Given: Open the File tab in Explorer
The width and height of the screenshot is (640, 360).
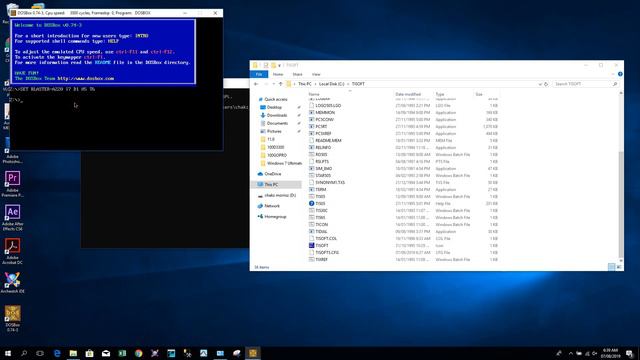Looking at the screenshot, I should (259, 74).
